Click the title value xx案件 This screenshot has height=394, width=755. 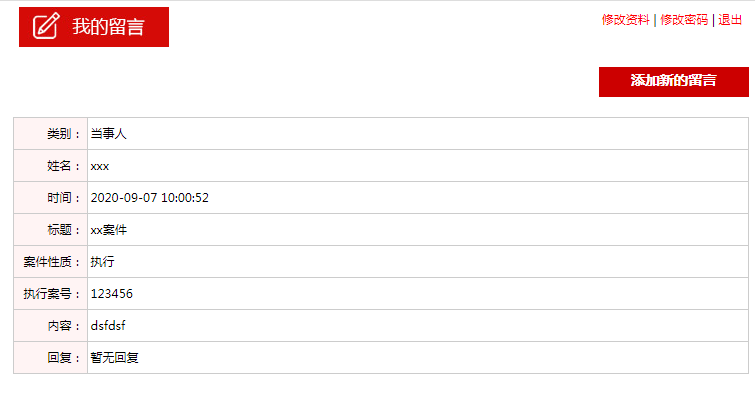pos(108,230)
